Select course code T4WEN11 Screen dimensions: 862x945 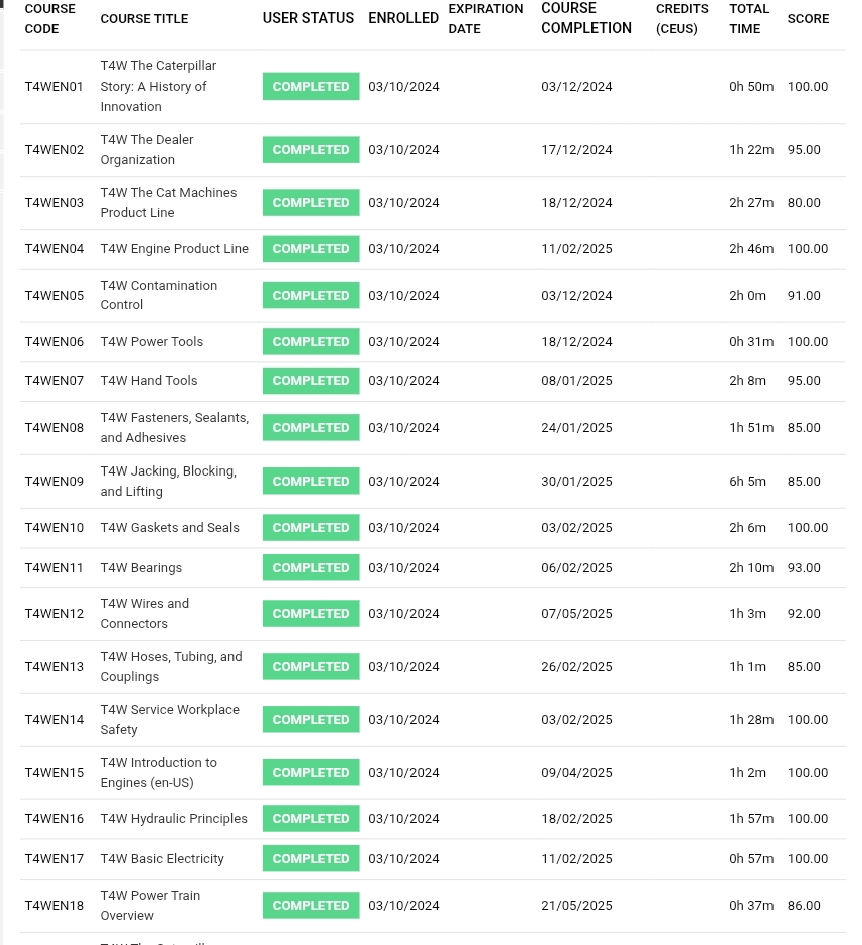coord(54,568)
